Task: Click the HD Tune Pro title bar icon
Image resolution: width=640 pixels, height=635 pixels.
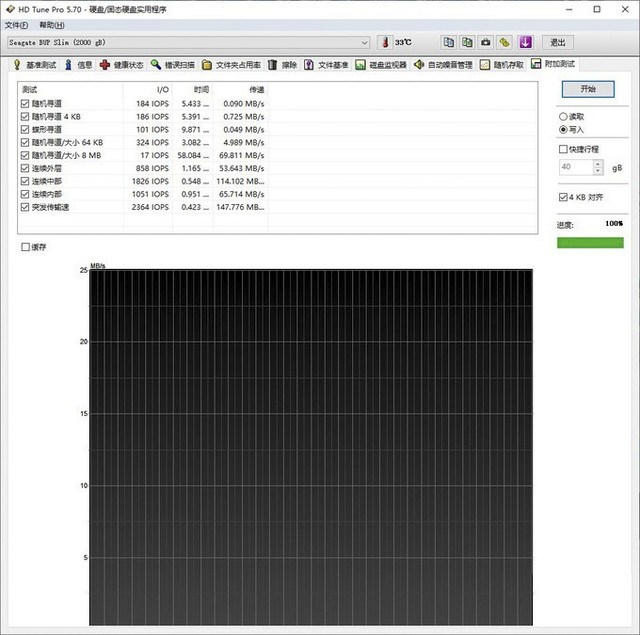Action: [10, 9]
